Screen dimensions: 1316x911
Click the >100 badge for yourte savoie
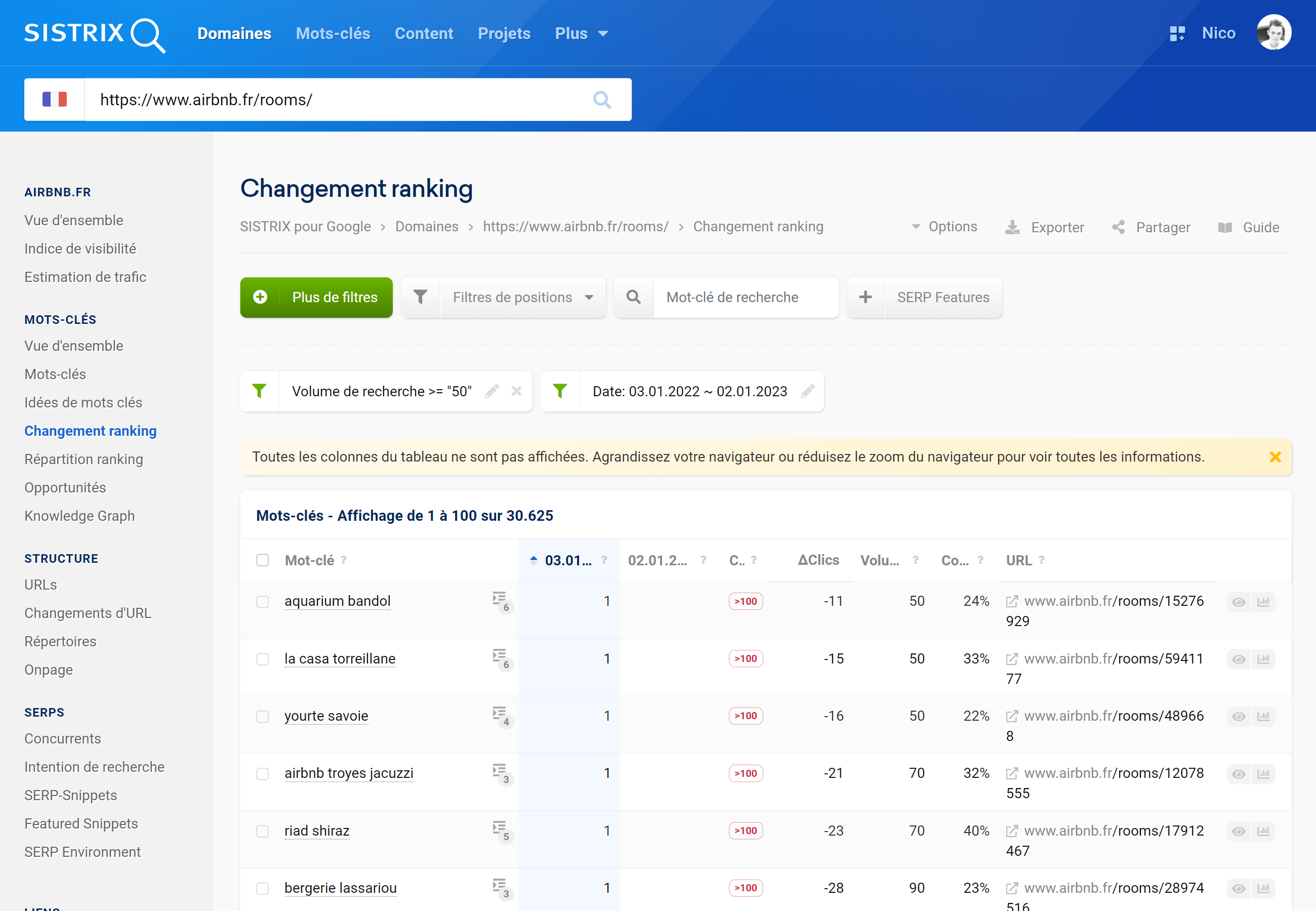(746, 716)
